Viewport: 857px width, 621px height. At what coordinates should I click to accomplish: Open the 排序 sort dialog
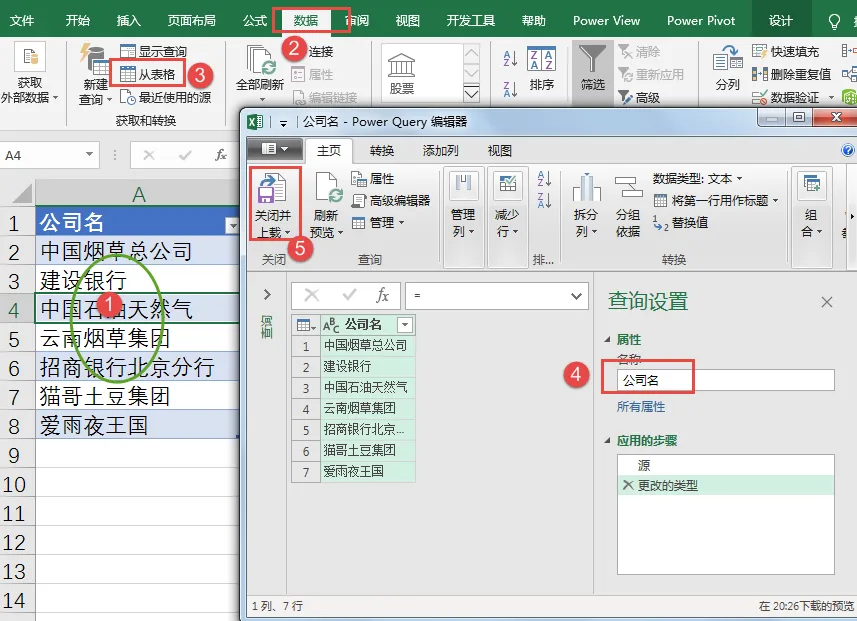point(541,69)
